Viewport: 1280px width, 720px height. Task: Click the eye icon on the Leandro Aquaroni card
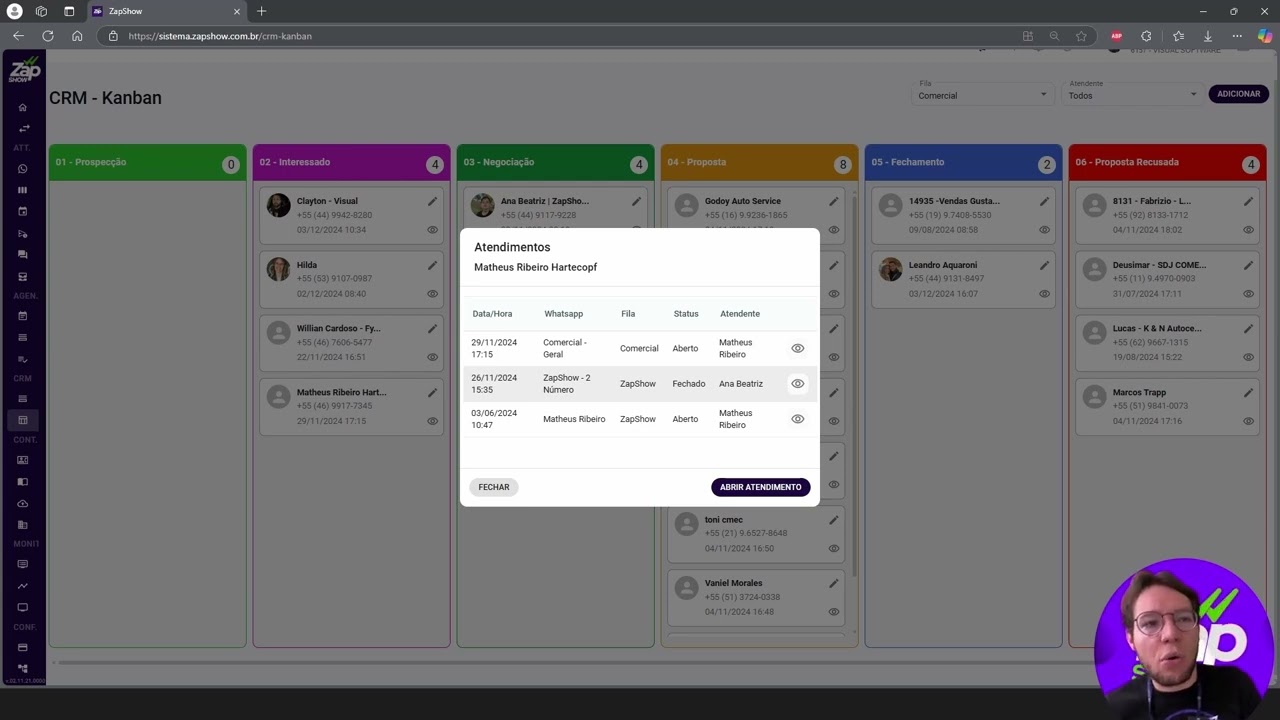[x=1044, y=293]
